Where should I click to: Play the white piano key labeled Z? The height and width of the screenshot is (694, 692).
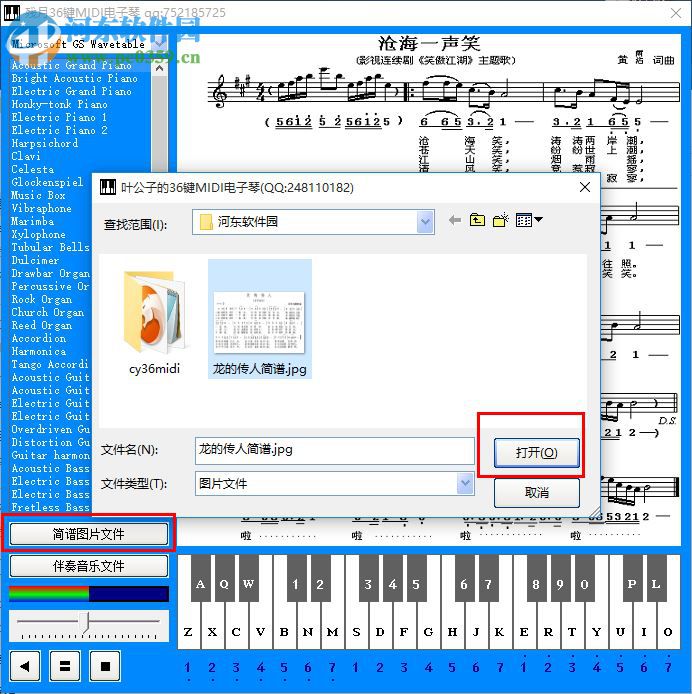point(188,631)
